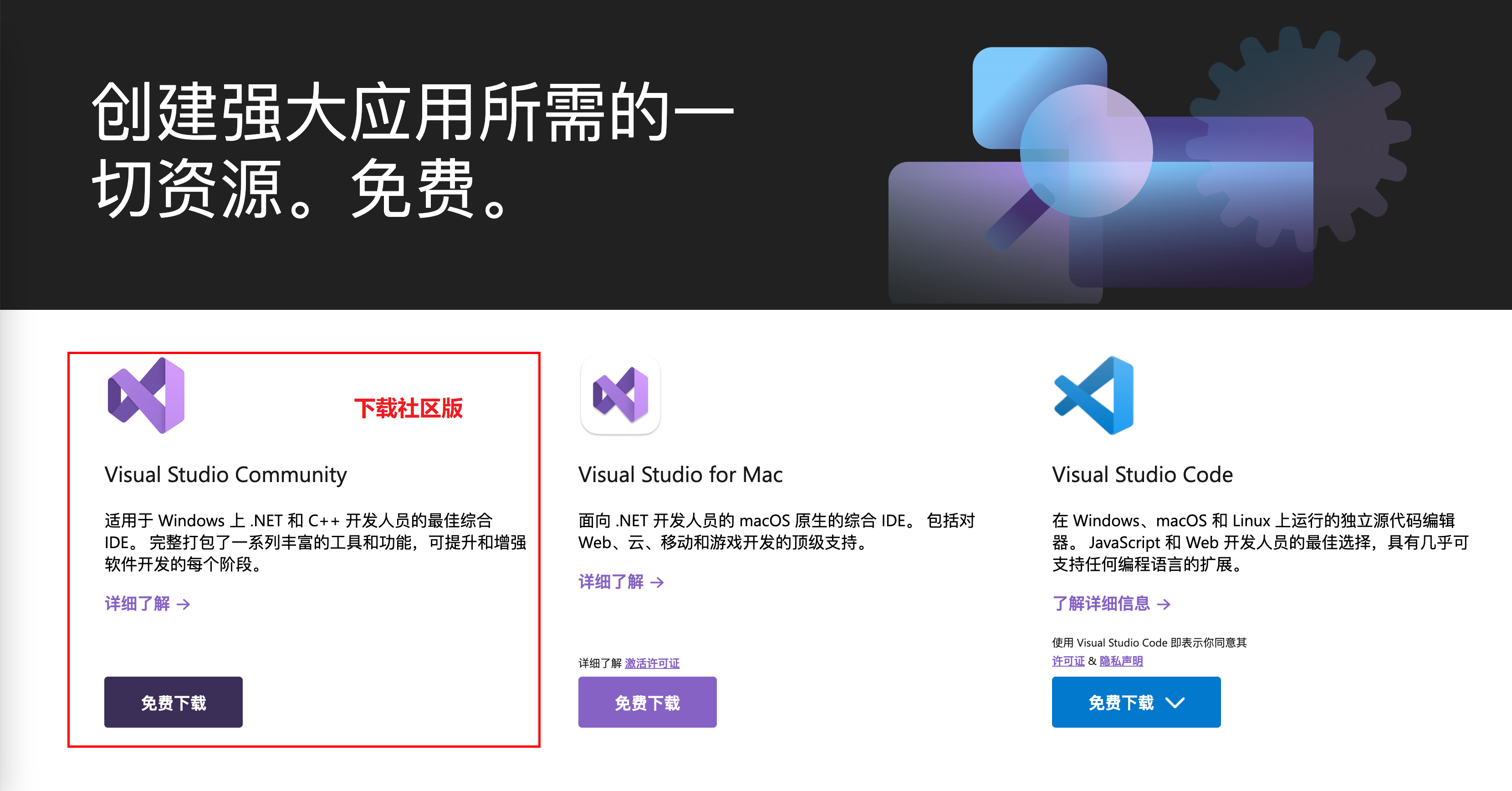Click 免费下载 under Visual Studio Community

(x=173, y=701)
